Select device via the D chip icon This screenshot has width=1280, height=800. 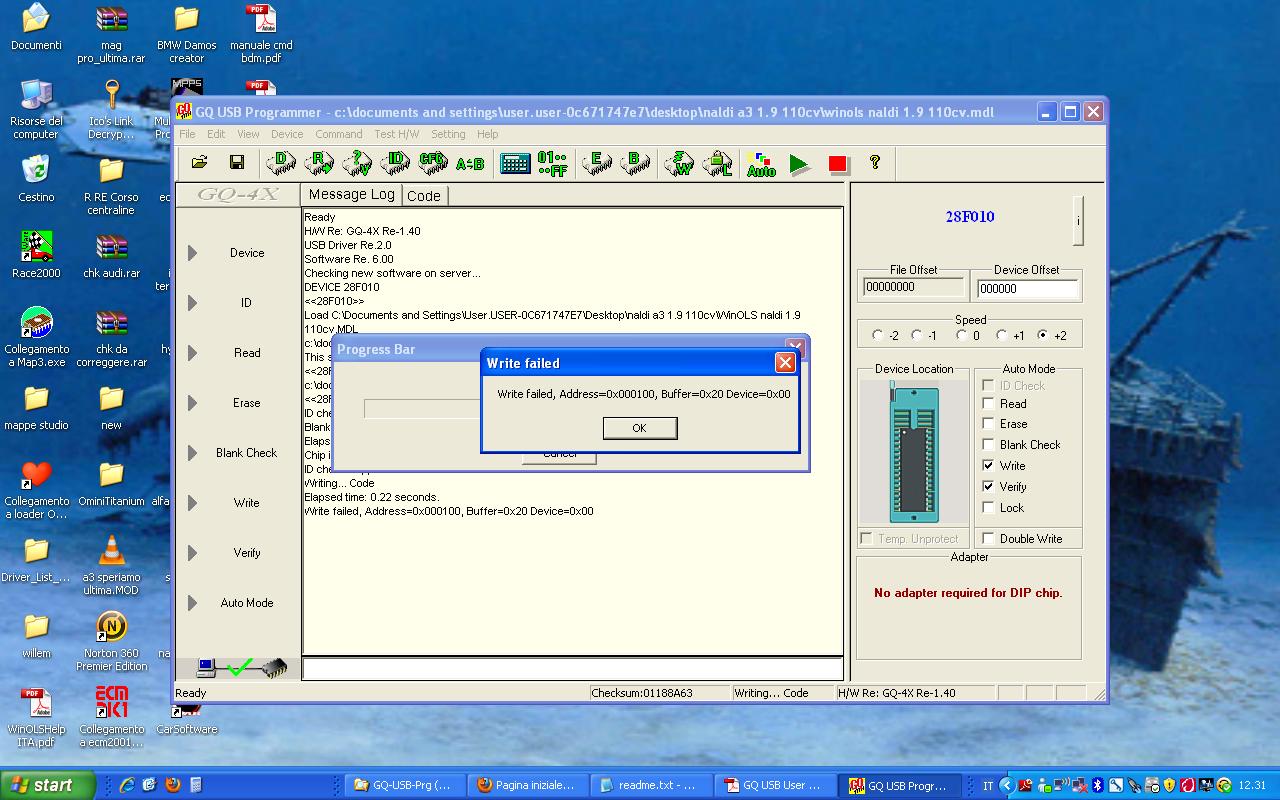point(281,163)
